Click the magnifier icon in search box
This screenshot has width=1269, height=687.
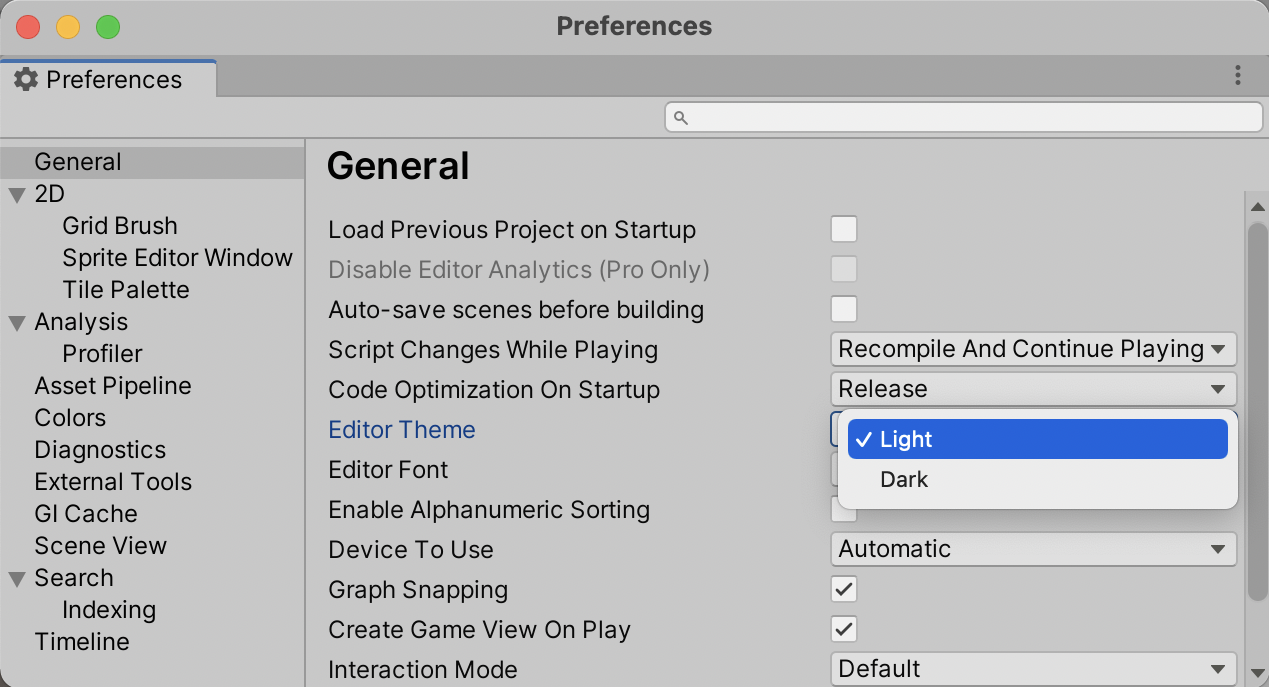pos(681,118)
